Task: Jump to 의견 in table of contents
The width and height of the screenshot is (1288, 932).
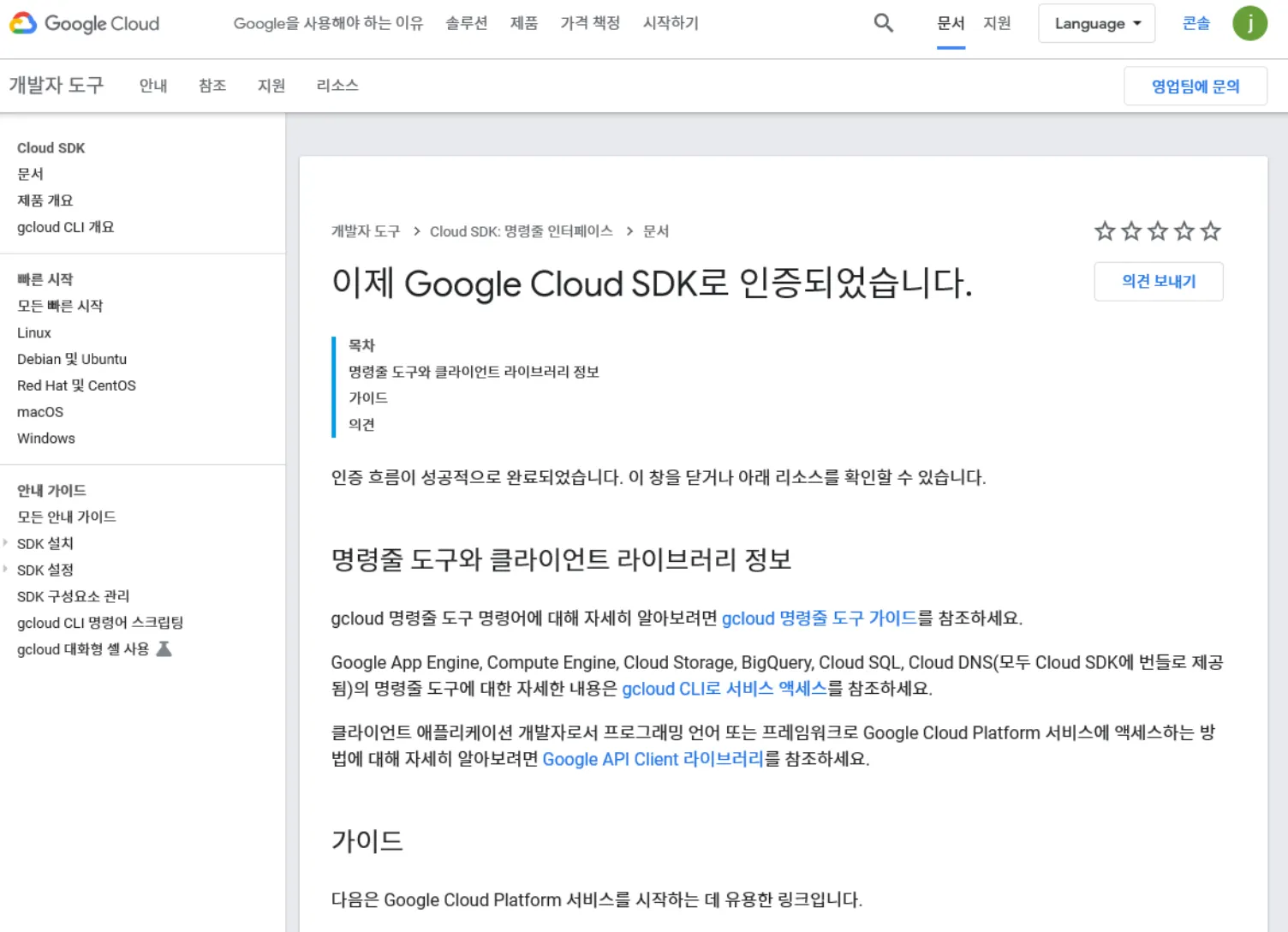Action: [x=361, y=424]
